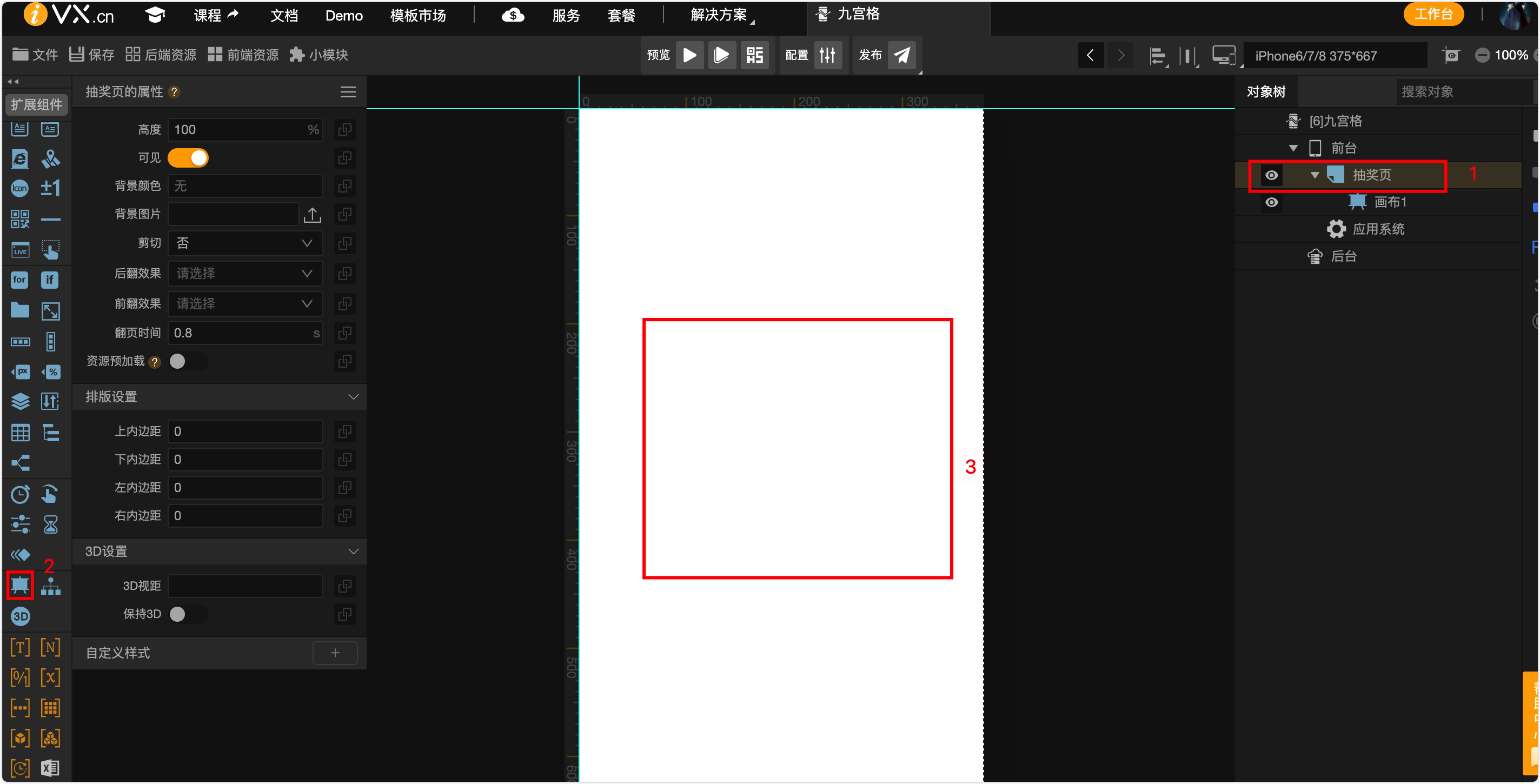Click the 3D component icon
Screen dimensions: 1540x784
pos(21,616)
